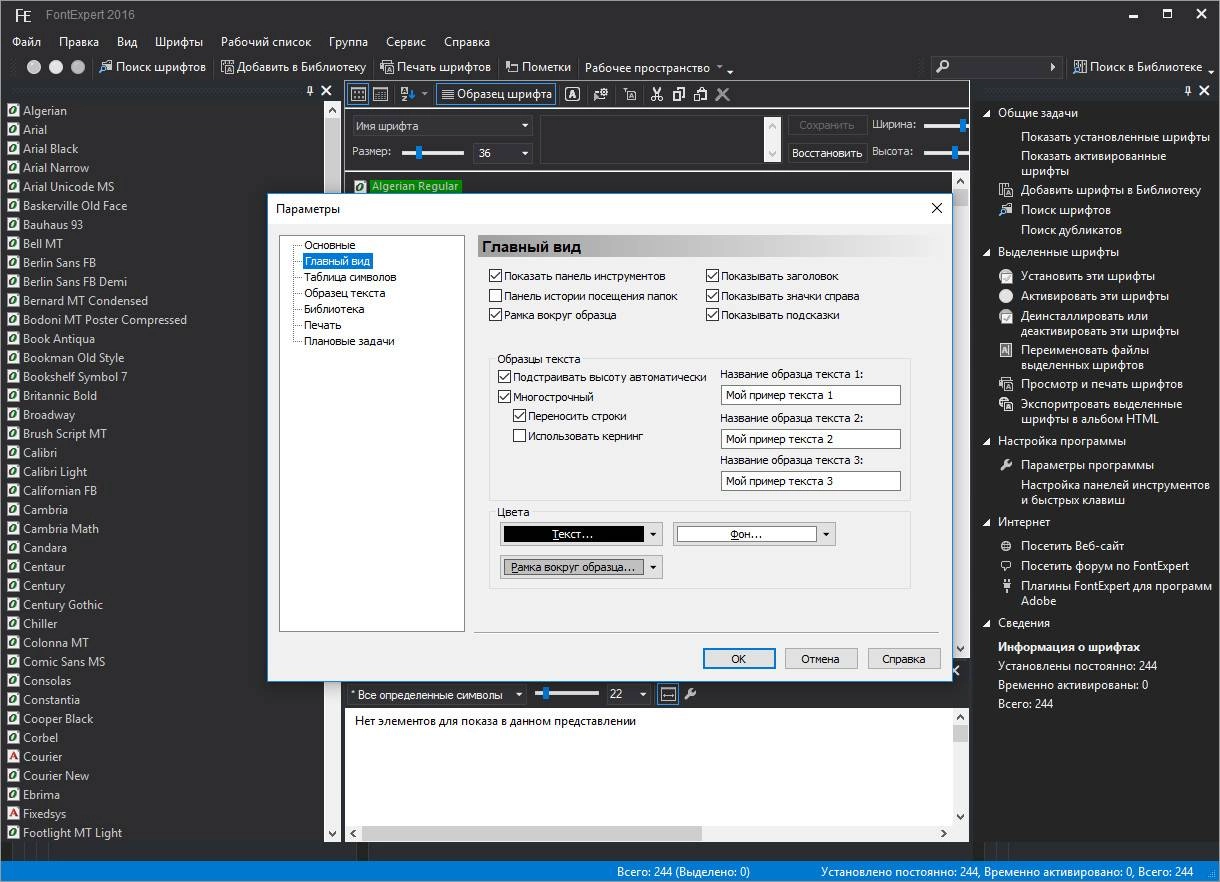Click Отмена button in dialog
1220x882 pixels.
click(820, 658)
